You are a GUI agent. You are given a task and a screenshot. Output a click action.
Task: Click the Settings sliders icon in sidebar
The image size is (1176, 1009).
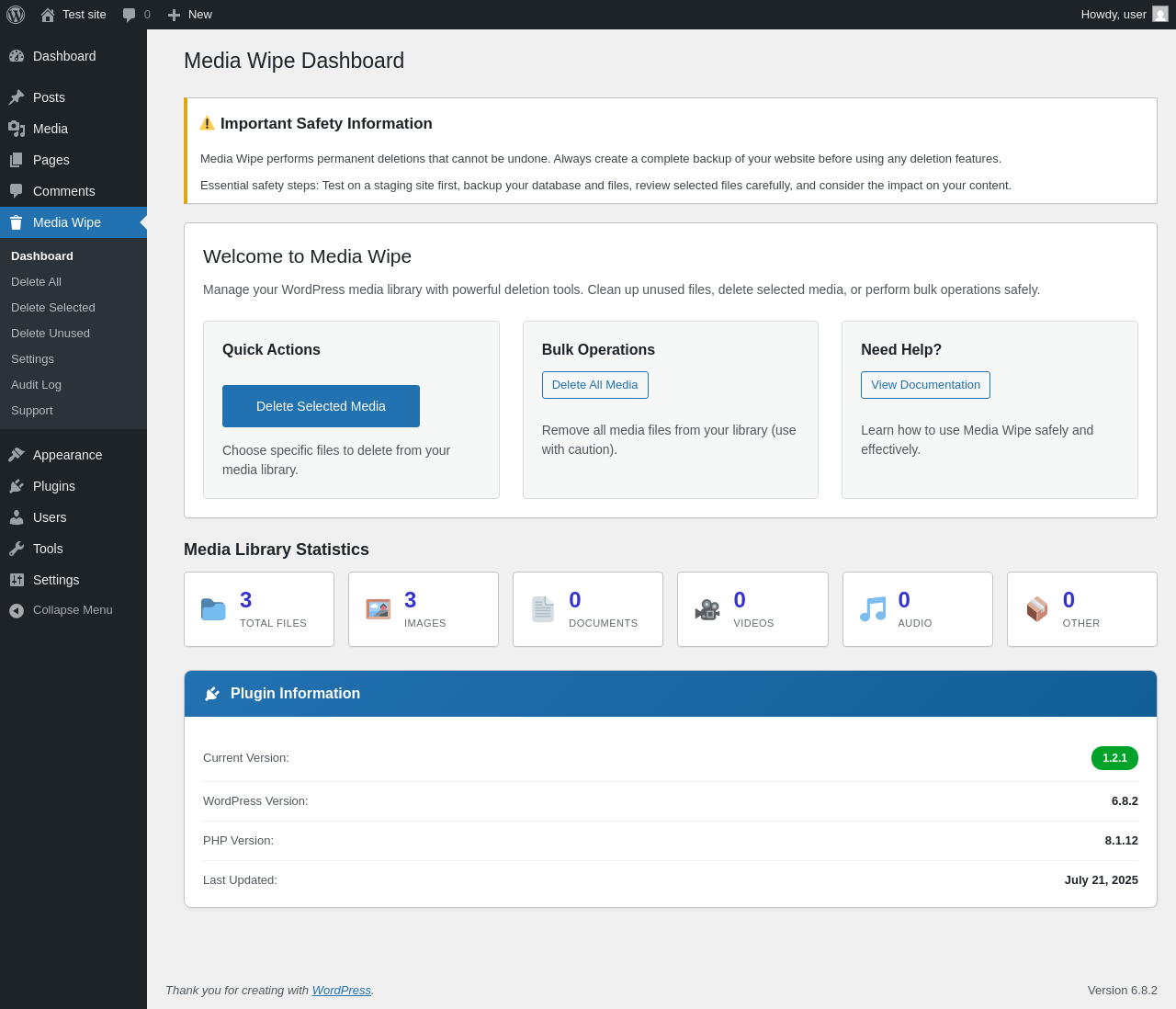(x=17, y=580)
